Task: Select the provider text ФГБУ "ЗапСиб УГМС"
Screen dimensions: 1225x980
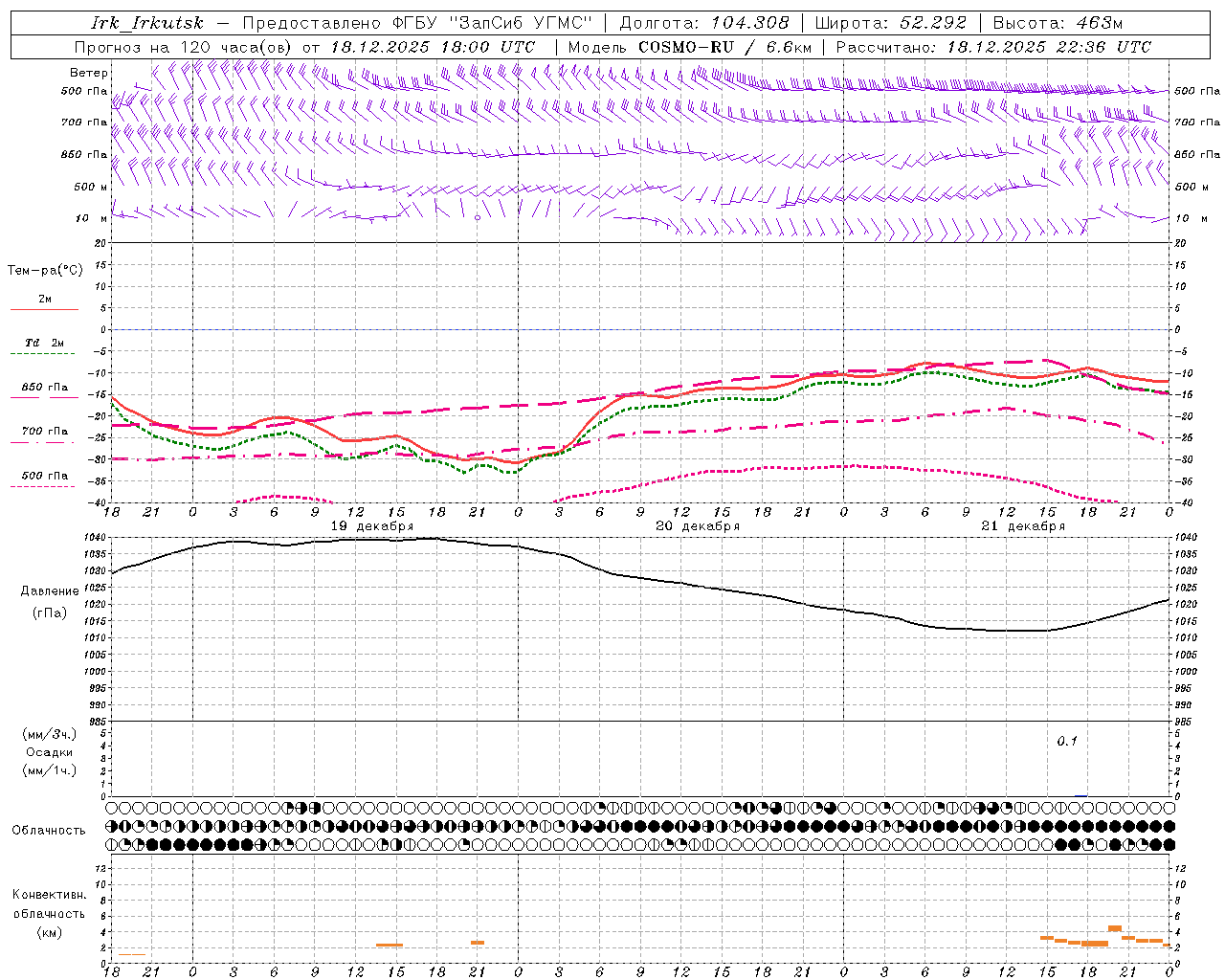Action: (494, 23)
